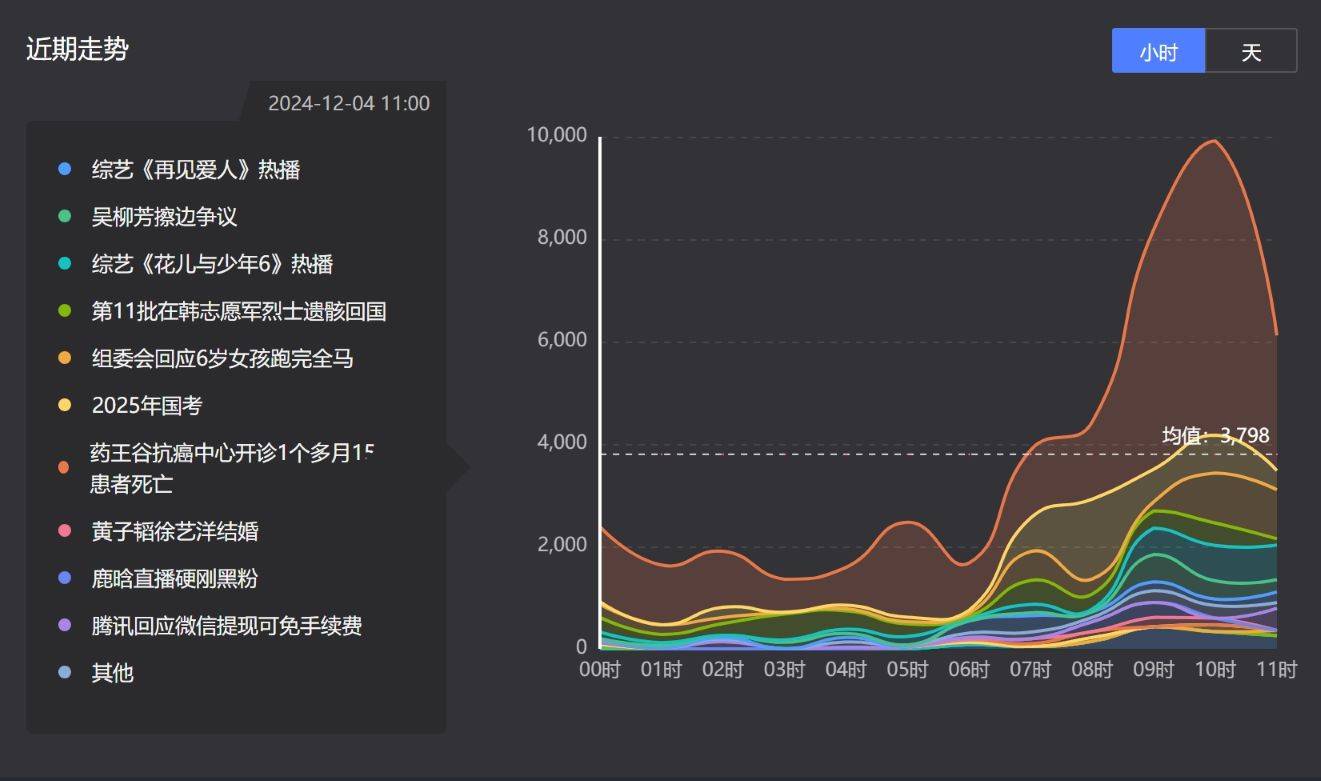Click the 10时 axis label
This screenshot has width=1321, height=781.
point(1215,670)
